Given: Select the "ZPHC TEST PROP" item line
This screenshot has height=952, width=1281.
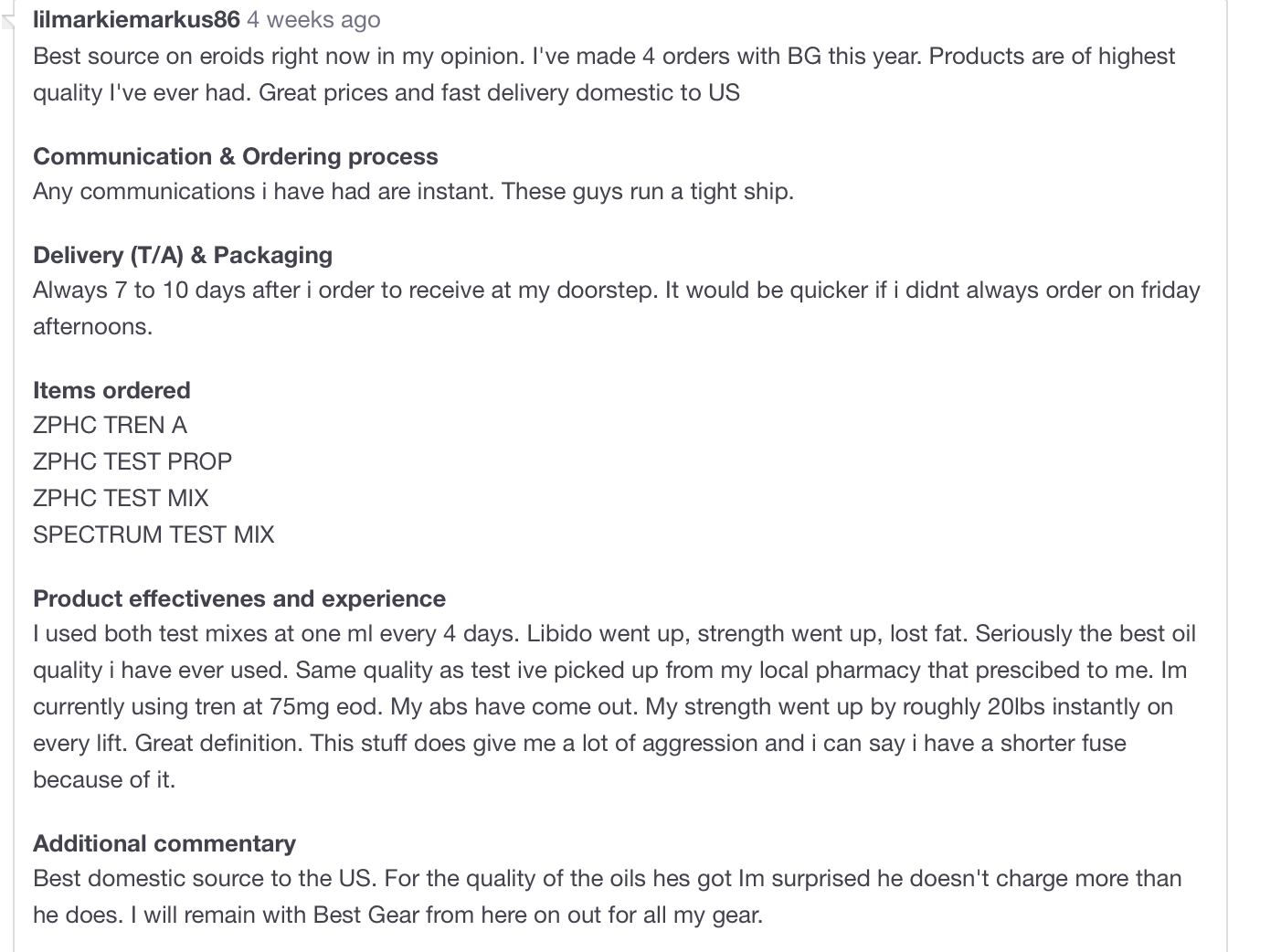Looking at the screenshot, I should click(x=132, y=461).
